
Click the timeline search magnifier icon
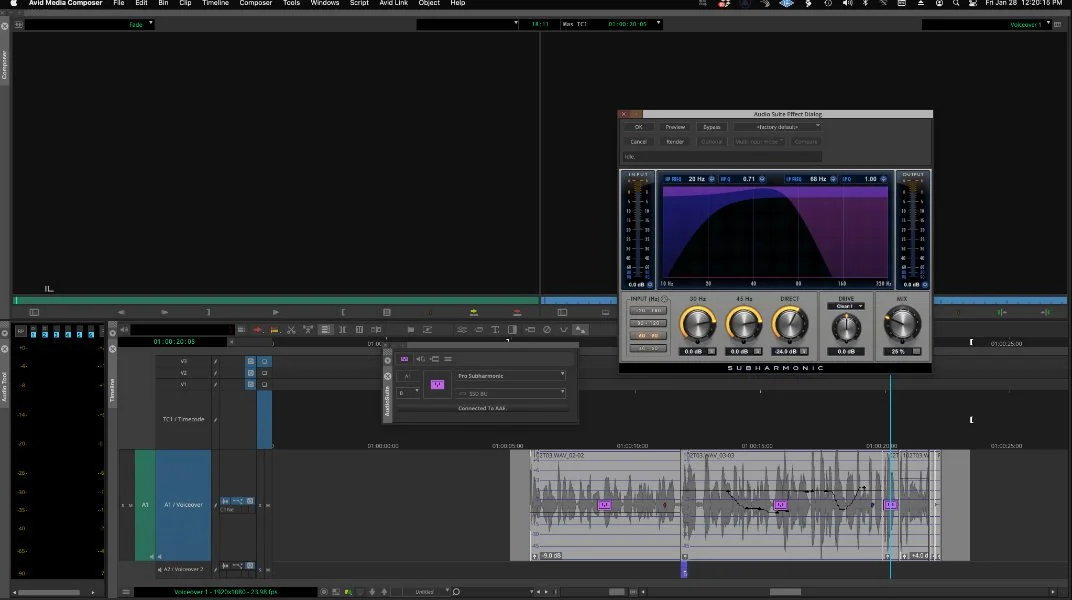[456, 592]
